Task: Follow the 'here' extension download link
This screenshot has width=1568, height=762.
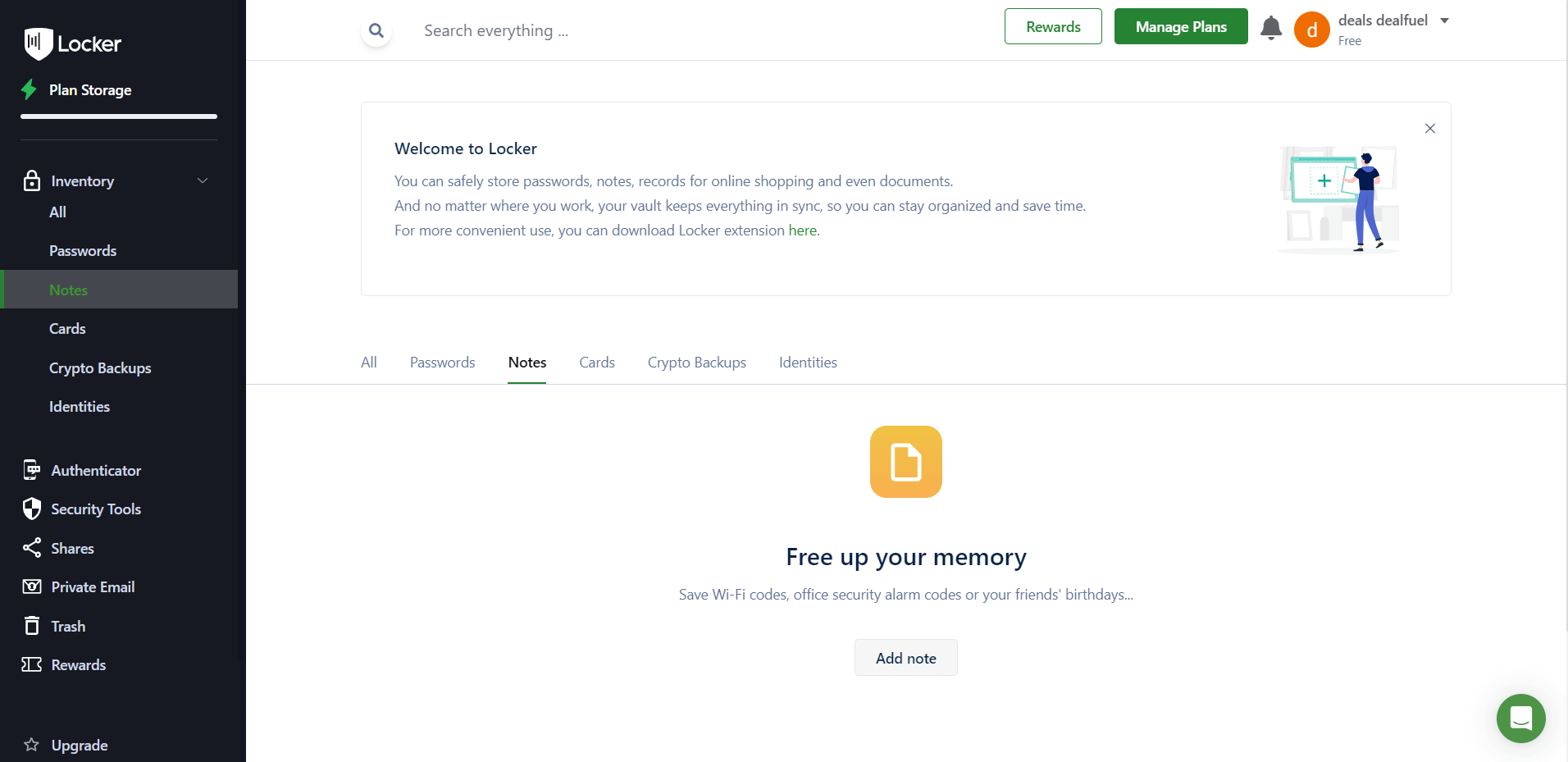Action: click(803, 230)
